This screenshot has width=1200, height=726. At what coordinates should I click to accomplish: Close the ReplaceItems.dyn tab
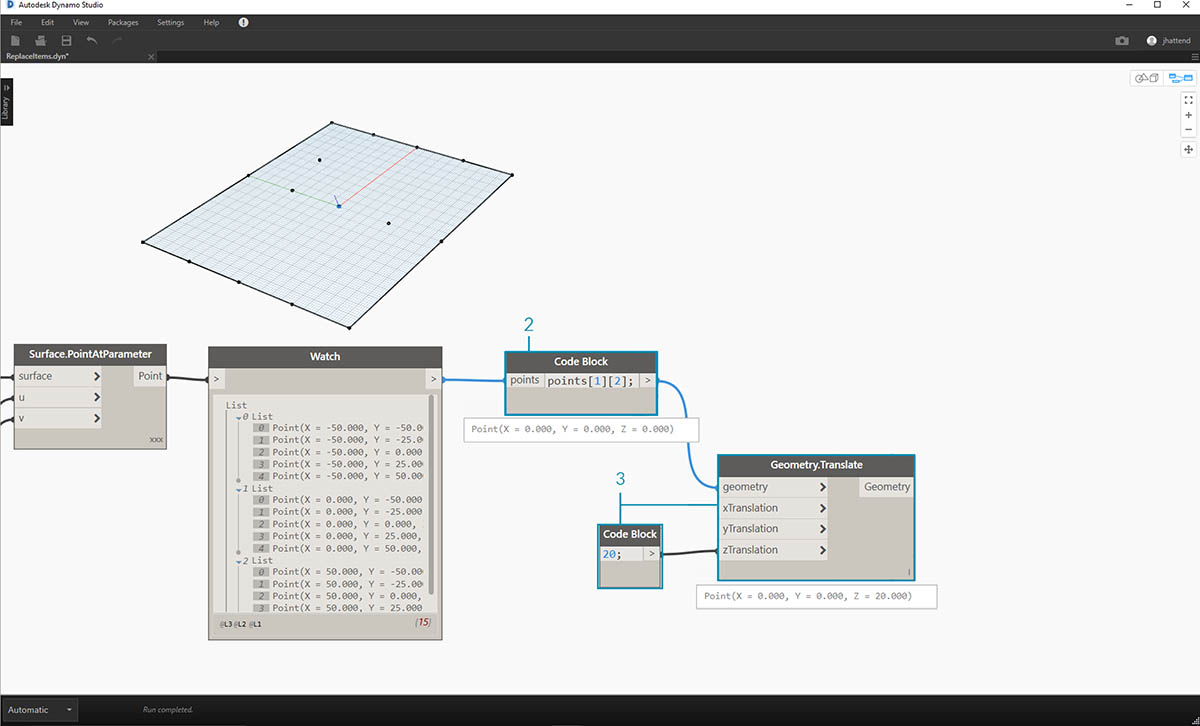tap(151, 57)
